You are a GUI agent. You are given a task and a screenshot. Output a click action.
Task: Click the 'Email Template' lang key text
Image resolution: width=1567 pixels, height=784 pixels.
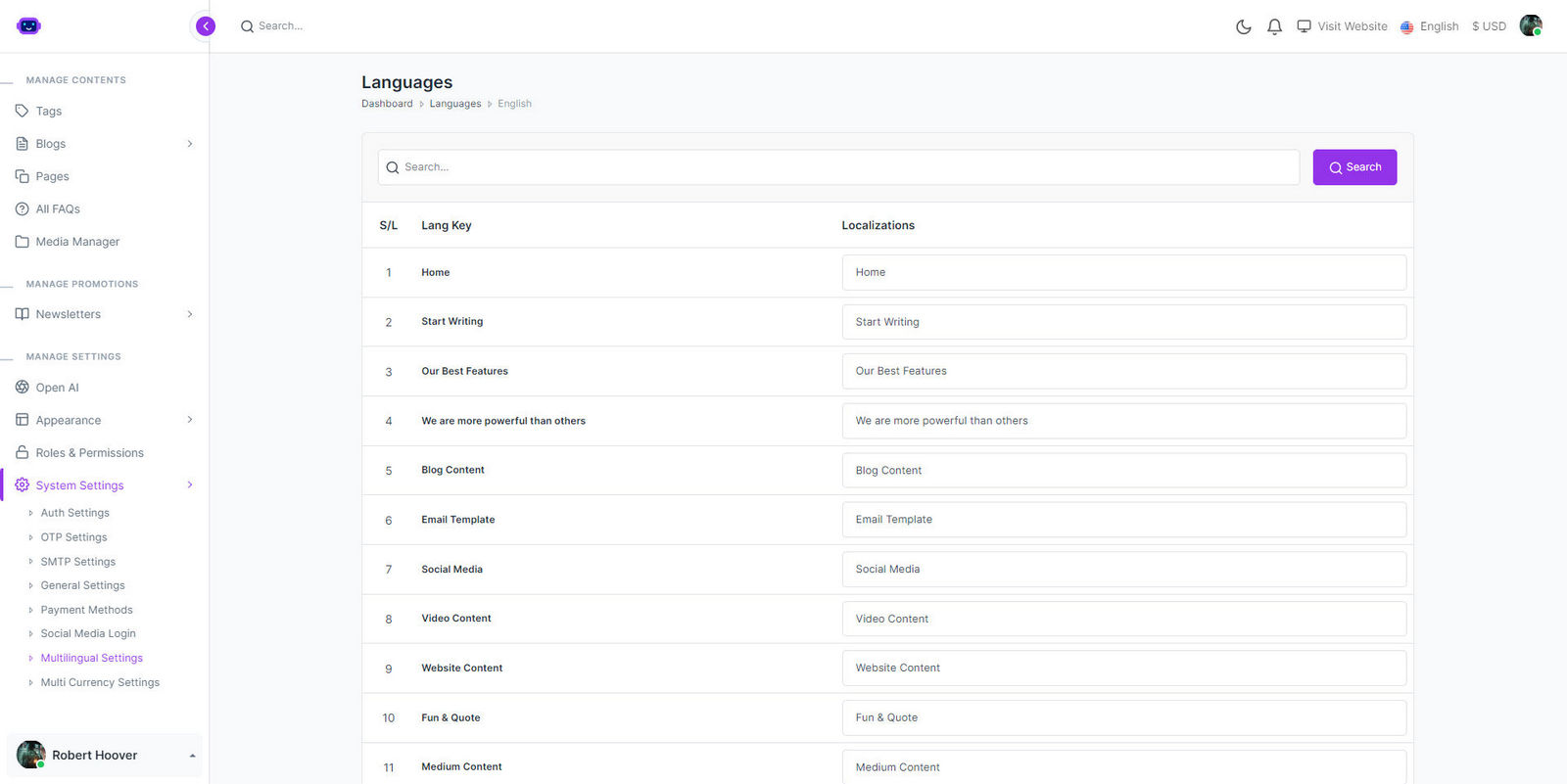point(458,520)
